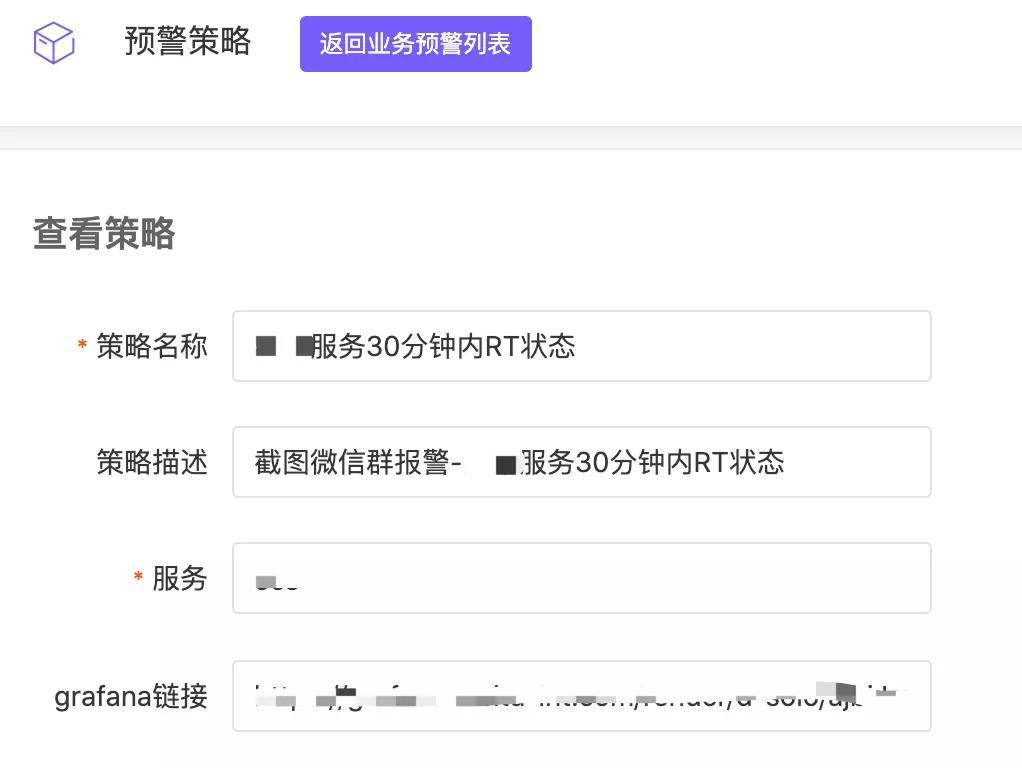Click the purple cube logo icon
The height and width of the screenshot is (768, 1022).
click(x=54, y=43)
